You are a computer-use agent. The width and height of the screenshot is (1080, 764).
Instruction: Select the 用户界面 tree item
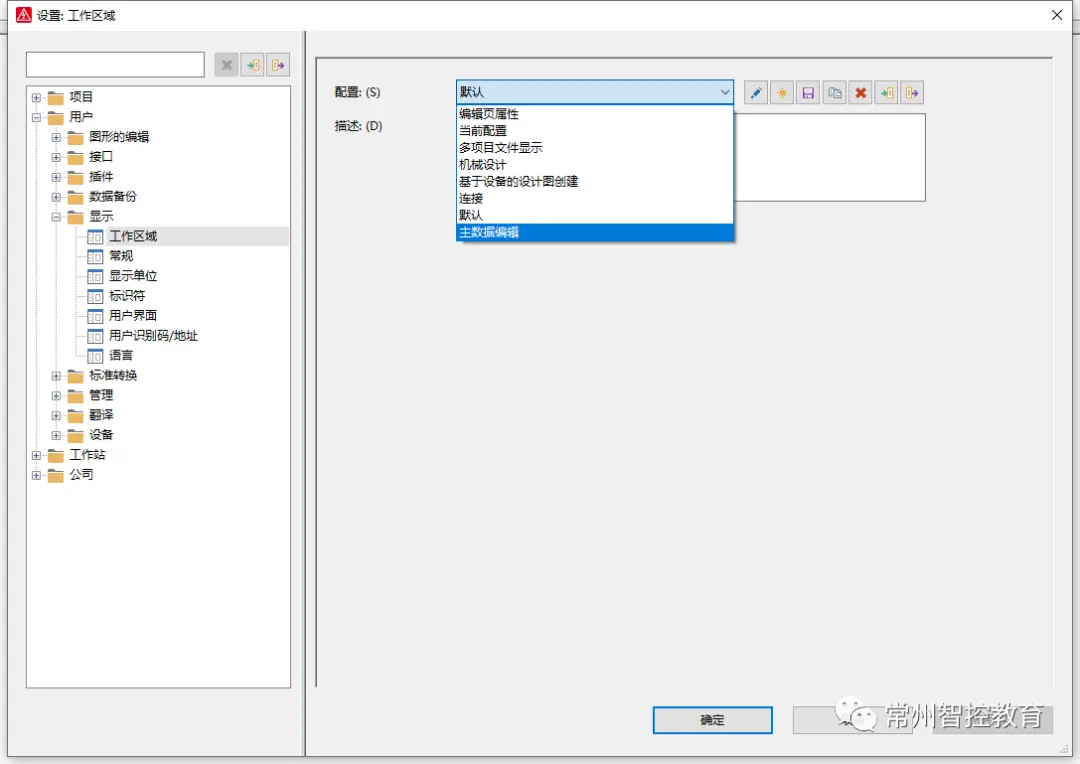point(132,316)
